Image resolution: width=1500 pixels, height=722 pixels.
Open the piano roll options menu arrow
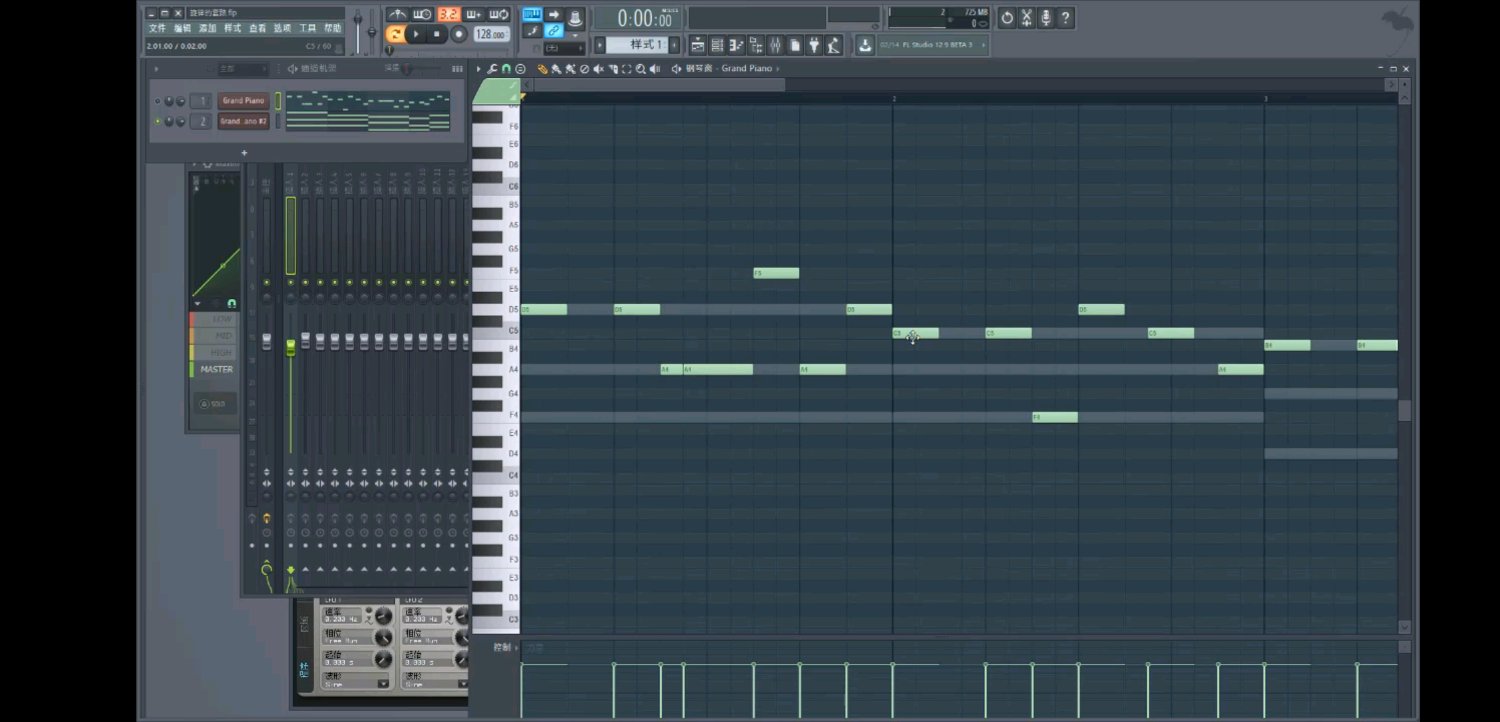478,69
